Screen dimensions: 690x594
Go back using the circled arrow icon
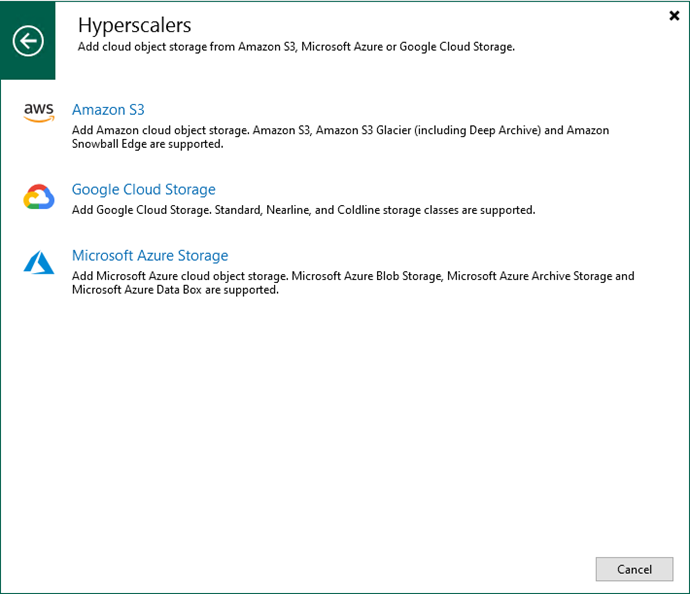pos(28,41)
